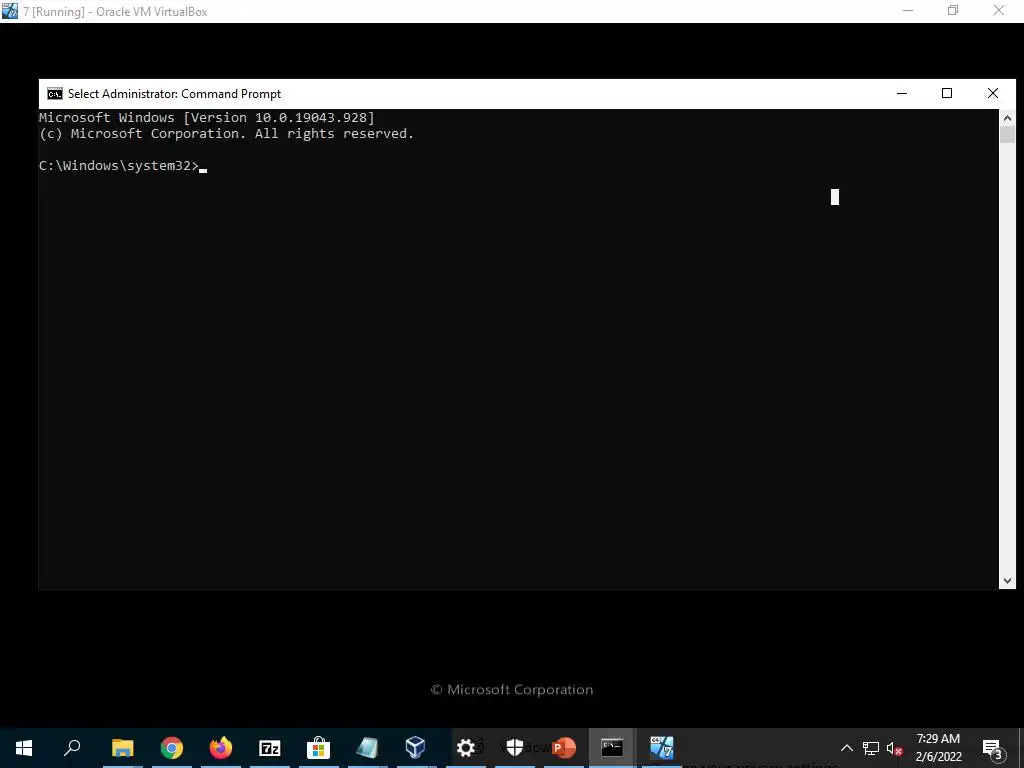Screen dimensions: 1024x768
Task: Restore down the VirtualBox window
Action: [953, 11]
